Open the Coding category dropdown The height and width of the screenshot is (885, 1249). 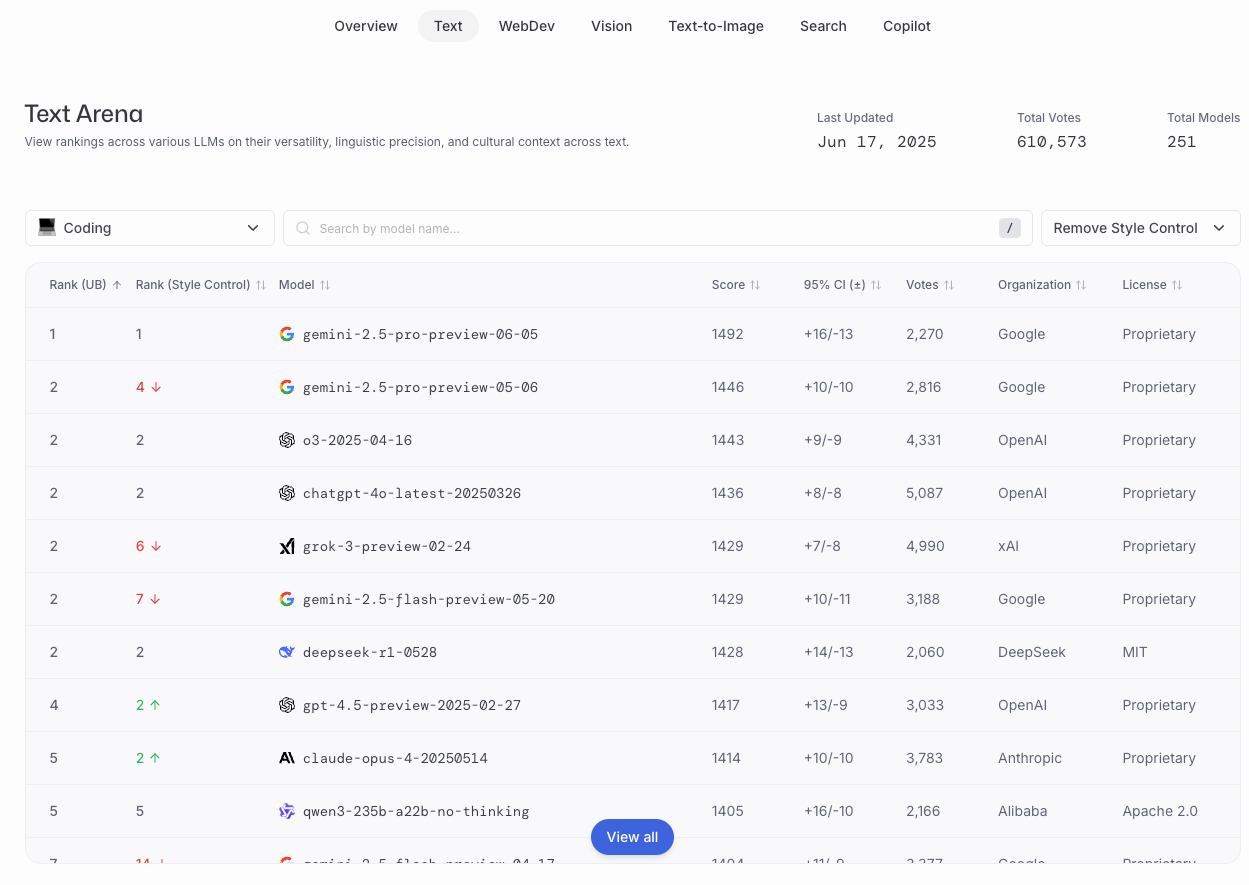[x=150, y=228]
